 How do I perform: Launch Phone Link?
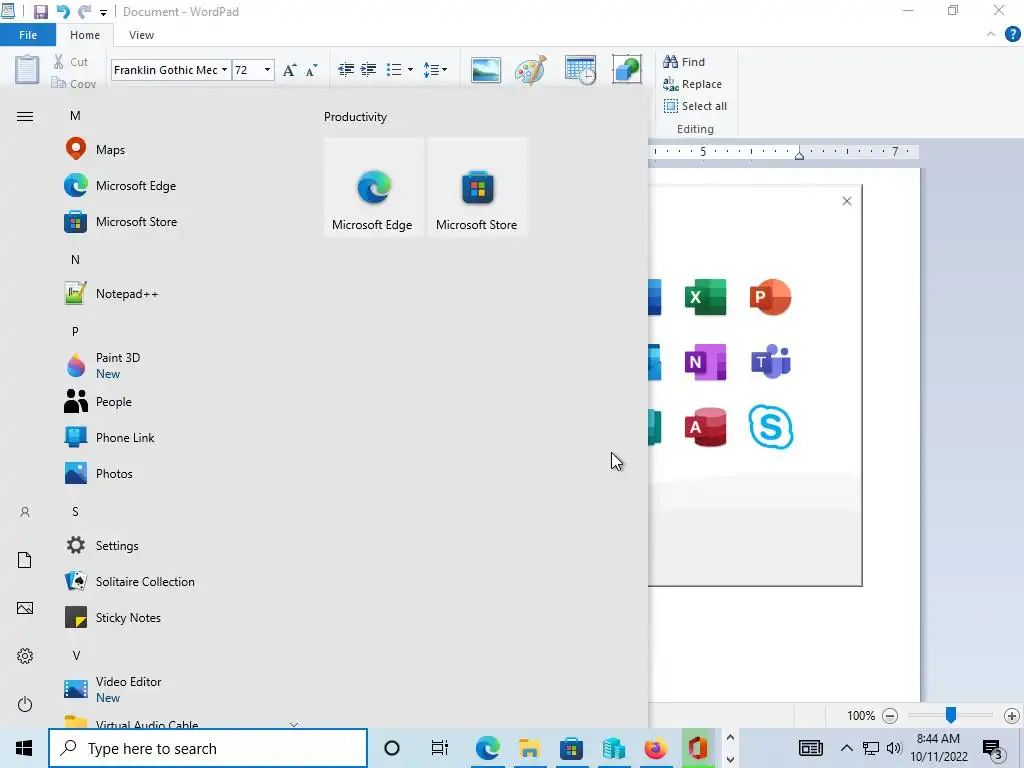(x=109, y=438)
